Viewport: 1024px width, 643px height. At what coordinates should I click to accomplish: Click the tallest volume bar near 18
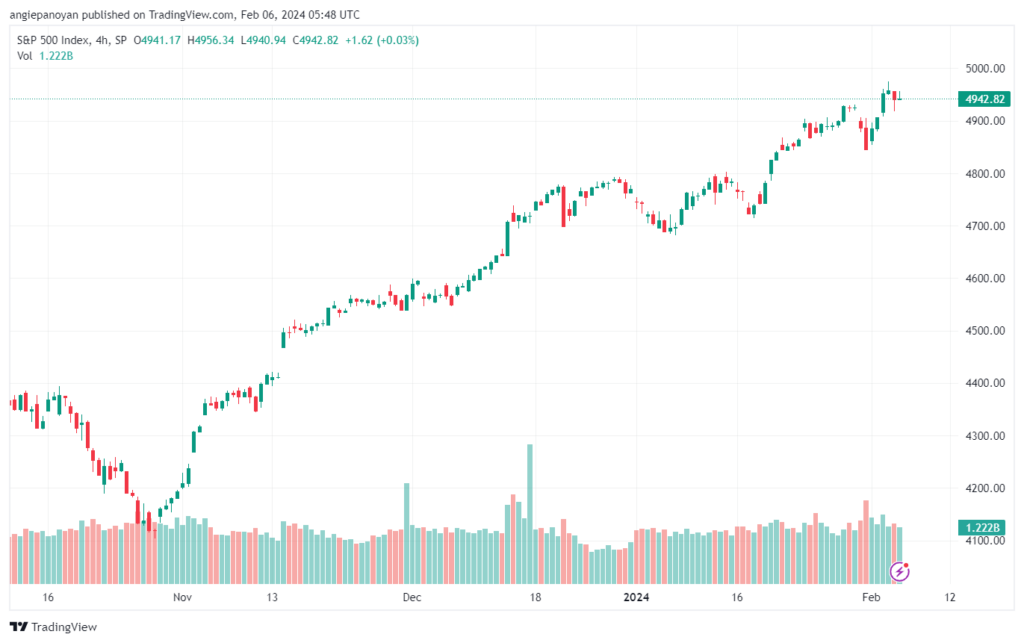tap(530, 514)
